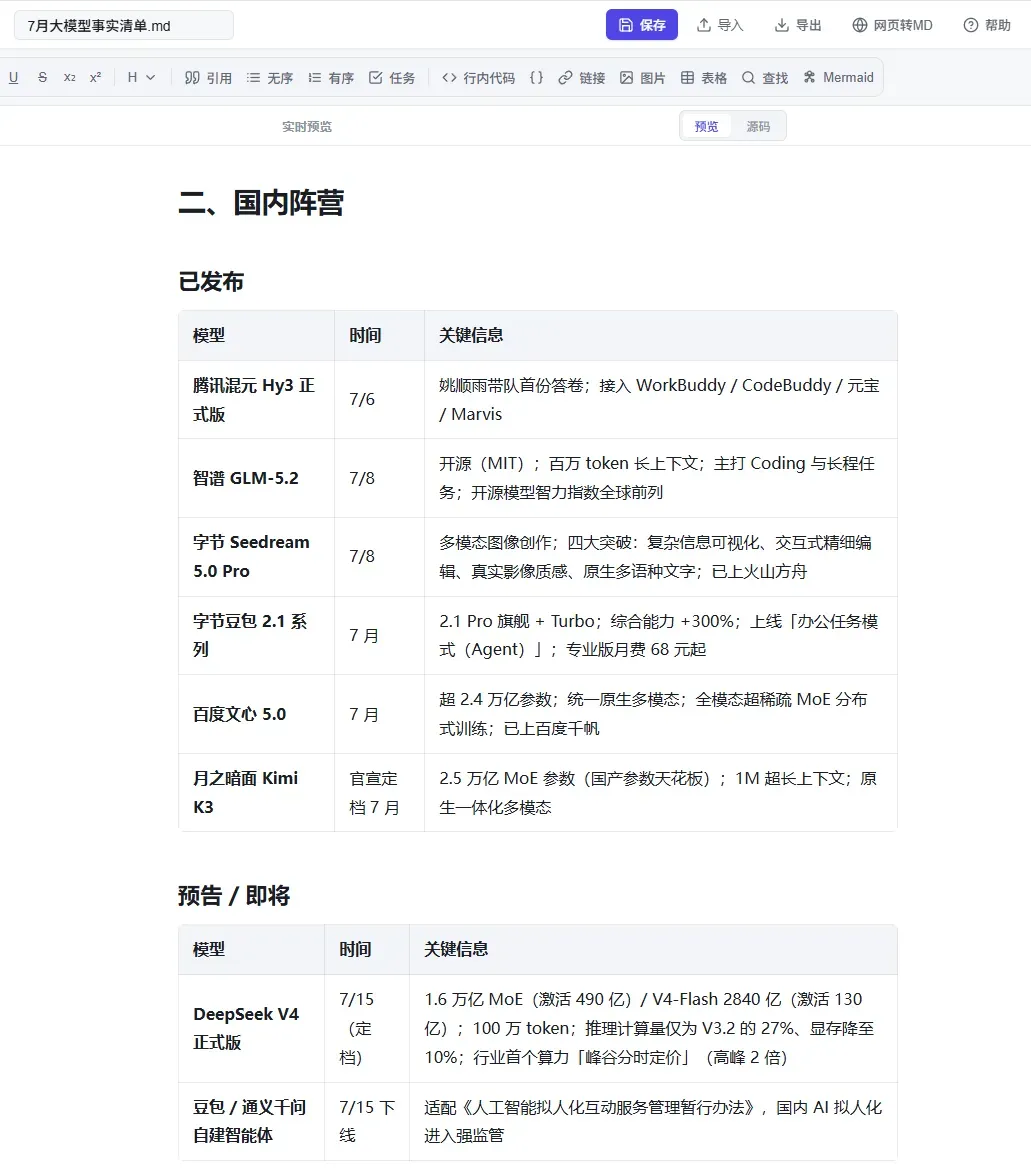Select the cell 百度文心 5.0
The width and height of the screenshot is (1031, 1175).
click(256, 714)
